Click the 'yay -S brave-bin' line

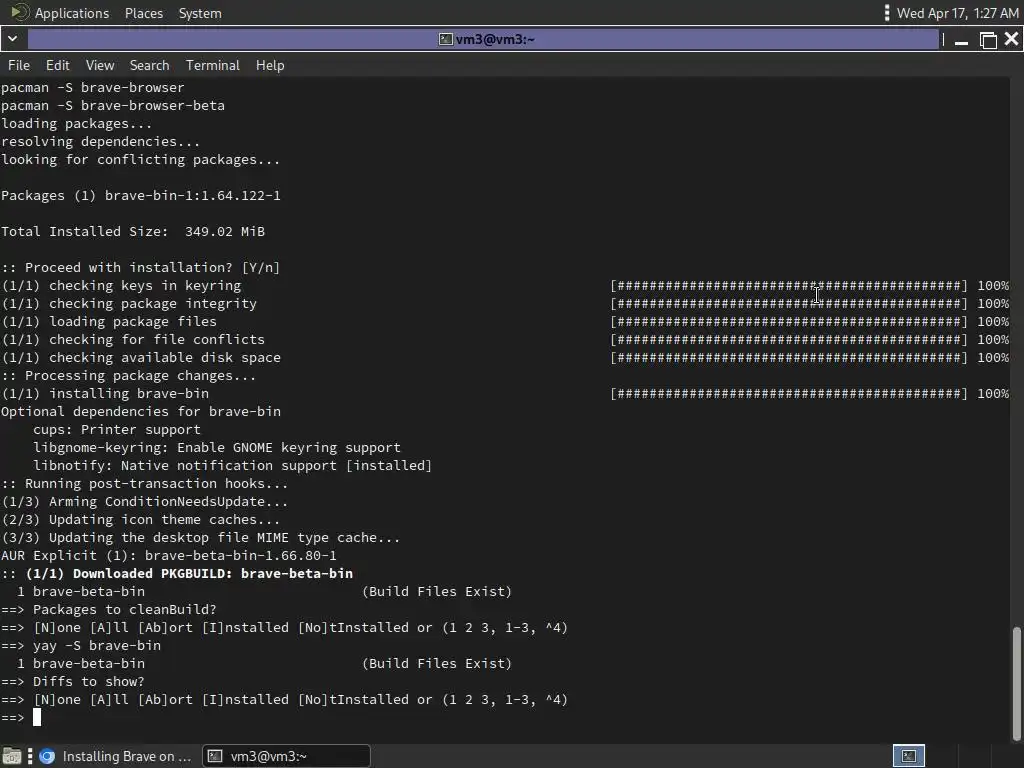tap(81, 645)
